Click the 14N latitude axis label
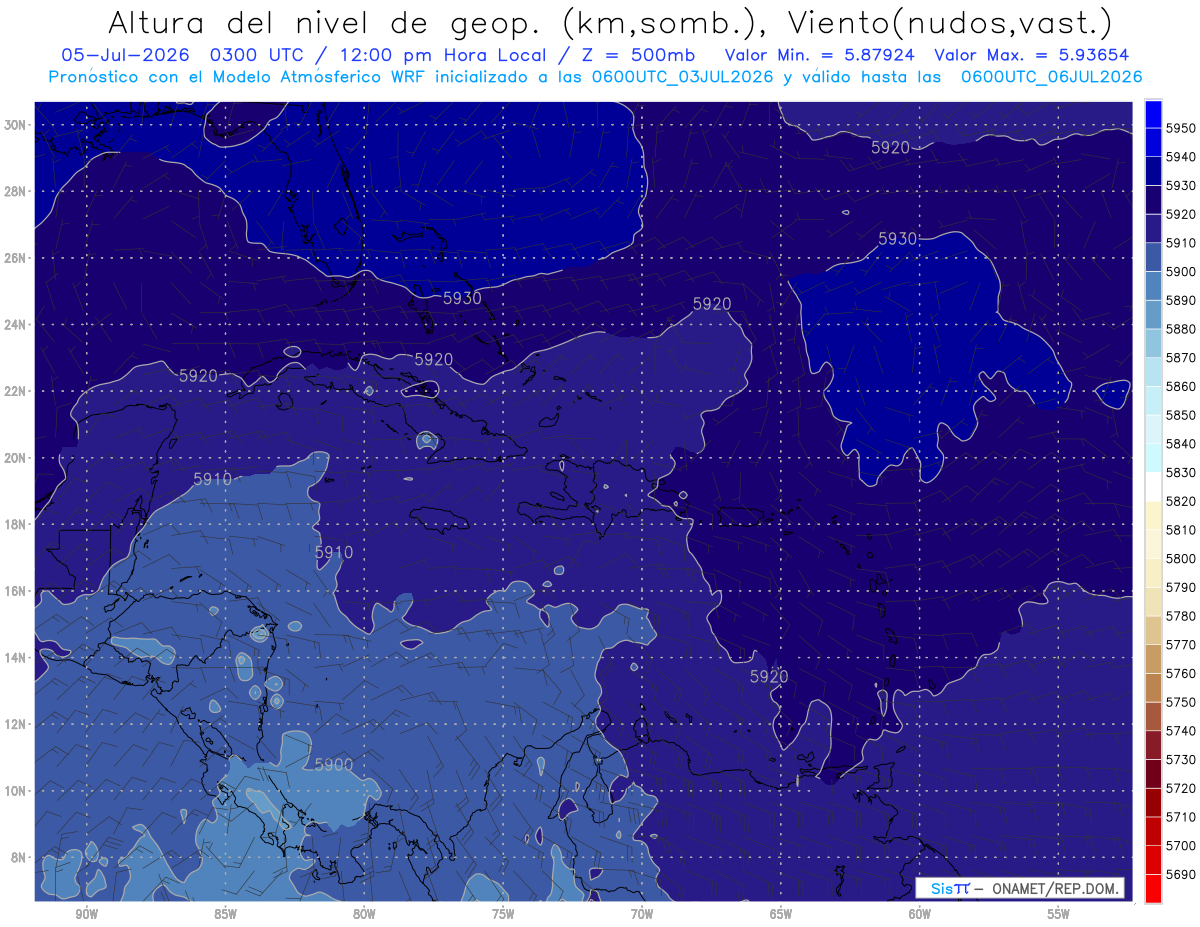This screenshot has width=1200, height=927. click(x=17, y=657)
